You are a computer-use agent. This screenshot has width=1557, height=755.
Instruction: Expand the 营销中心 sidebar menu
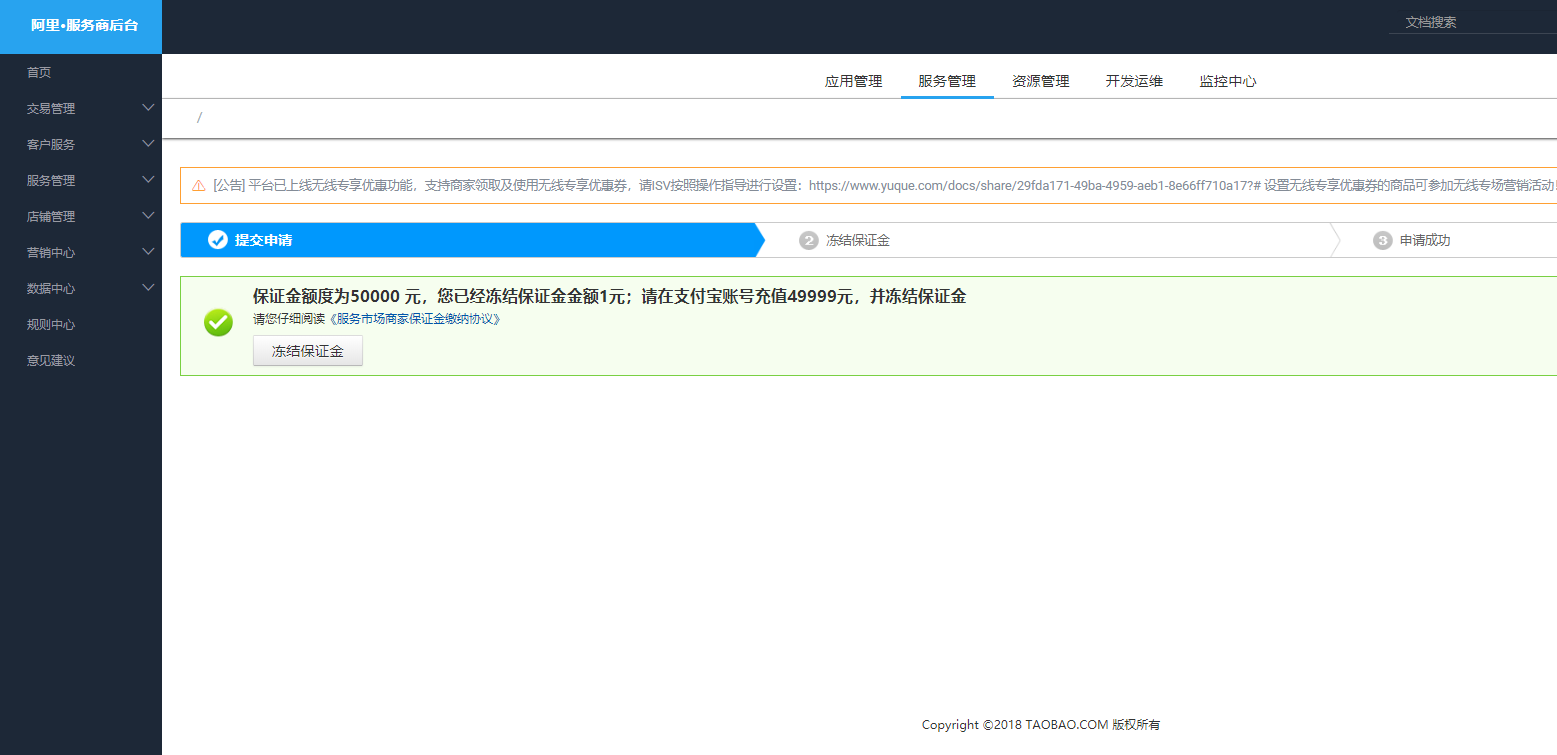tap(148, 252)
